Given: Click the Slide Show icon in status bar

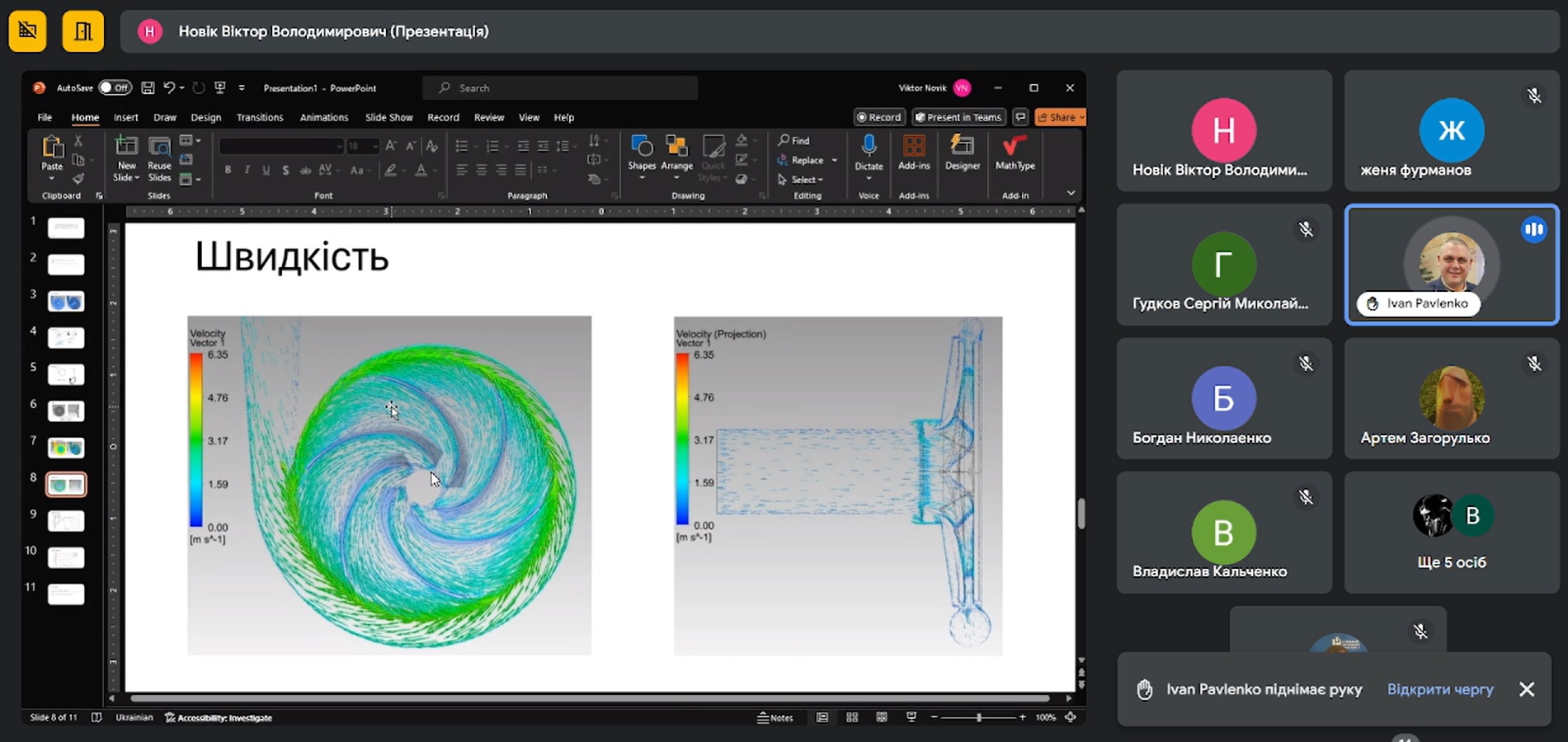Looking at the screenshot, I should tap(911, 717).
